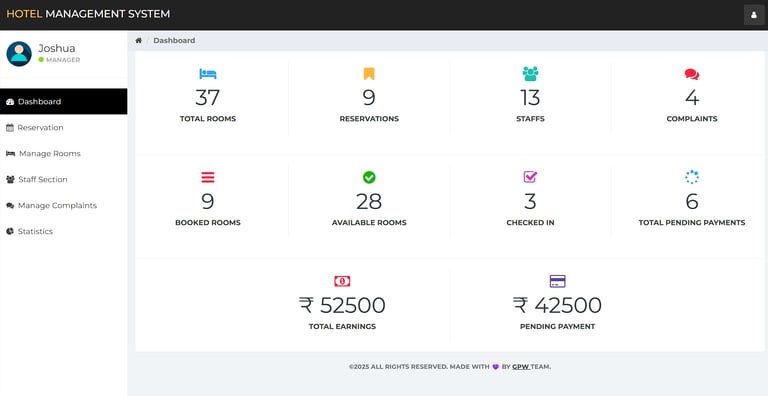768x396 pixels.
Task: Click the red Booked Rooms list icon
Action: [x=208, y=177]
